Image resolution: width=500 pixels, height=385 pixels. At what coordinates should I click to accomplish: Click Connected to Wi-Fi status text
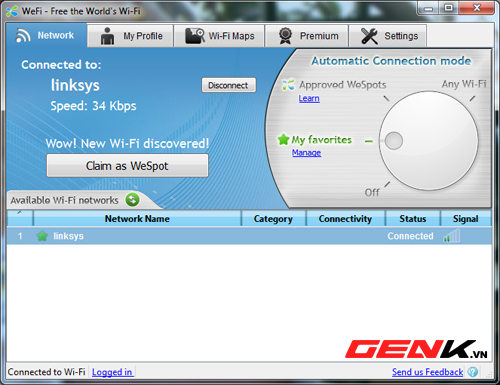46,372
